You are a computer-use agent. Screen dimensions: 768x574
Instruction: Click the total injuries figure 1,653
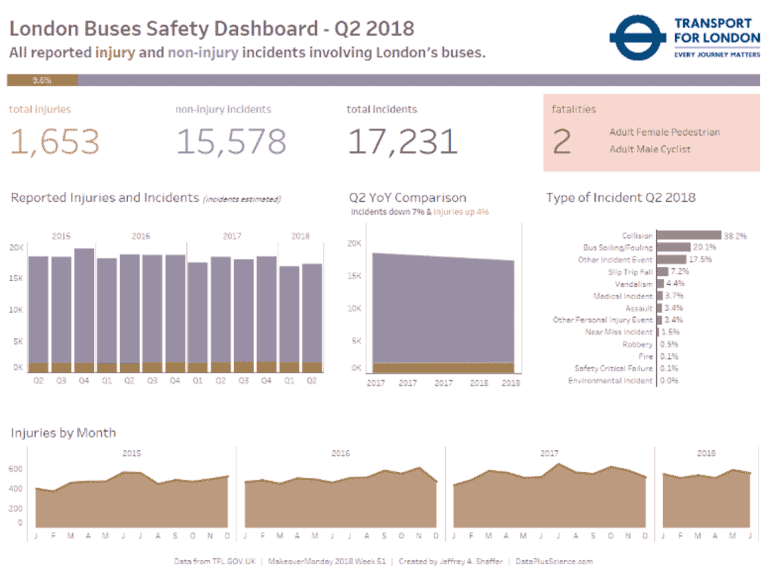point(54,142)
